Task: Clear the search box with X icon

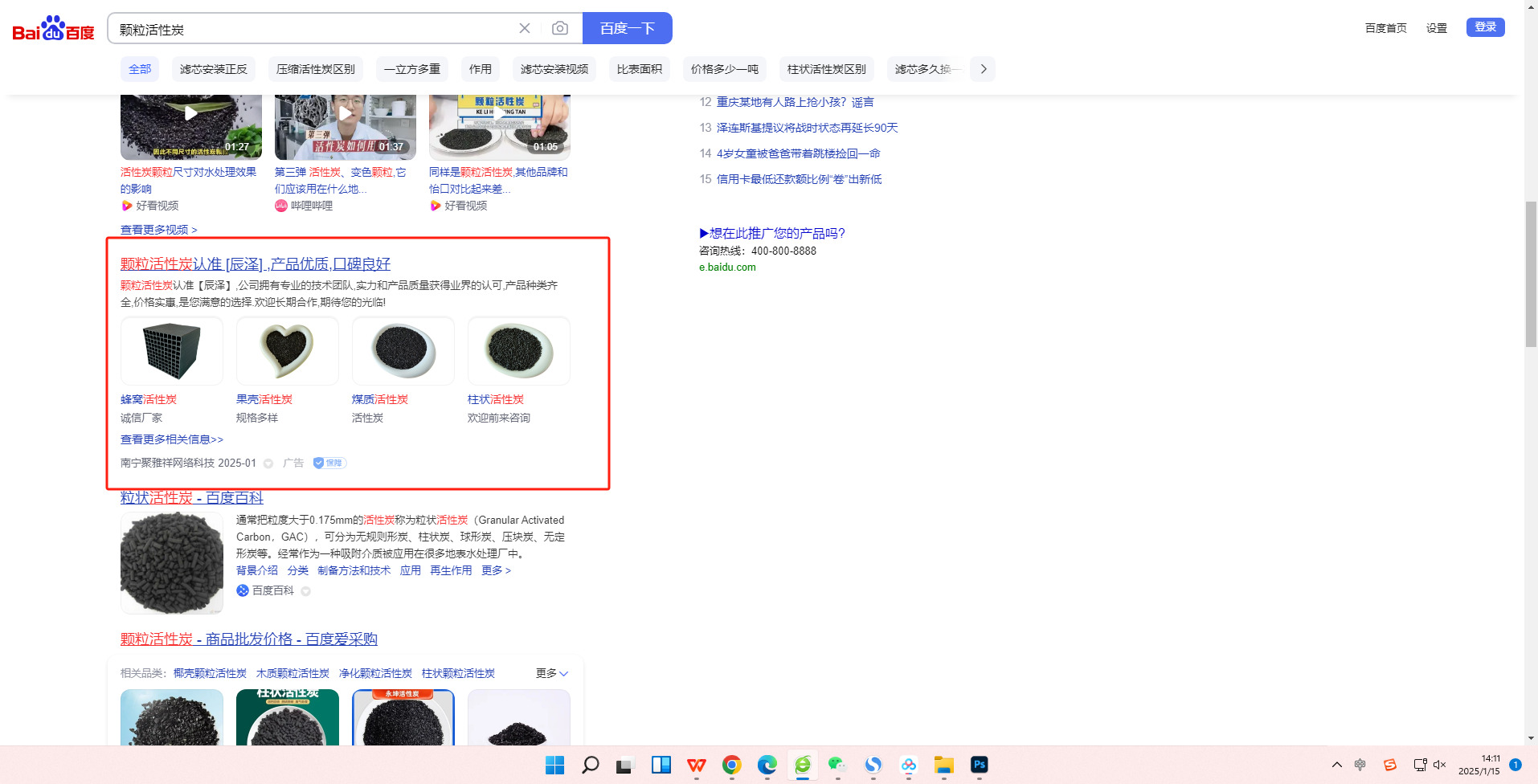Action: click(525, 29)
